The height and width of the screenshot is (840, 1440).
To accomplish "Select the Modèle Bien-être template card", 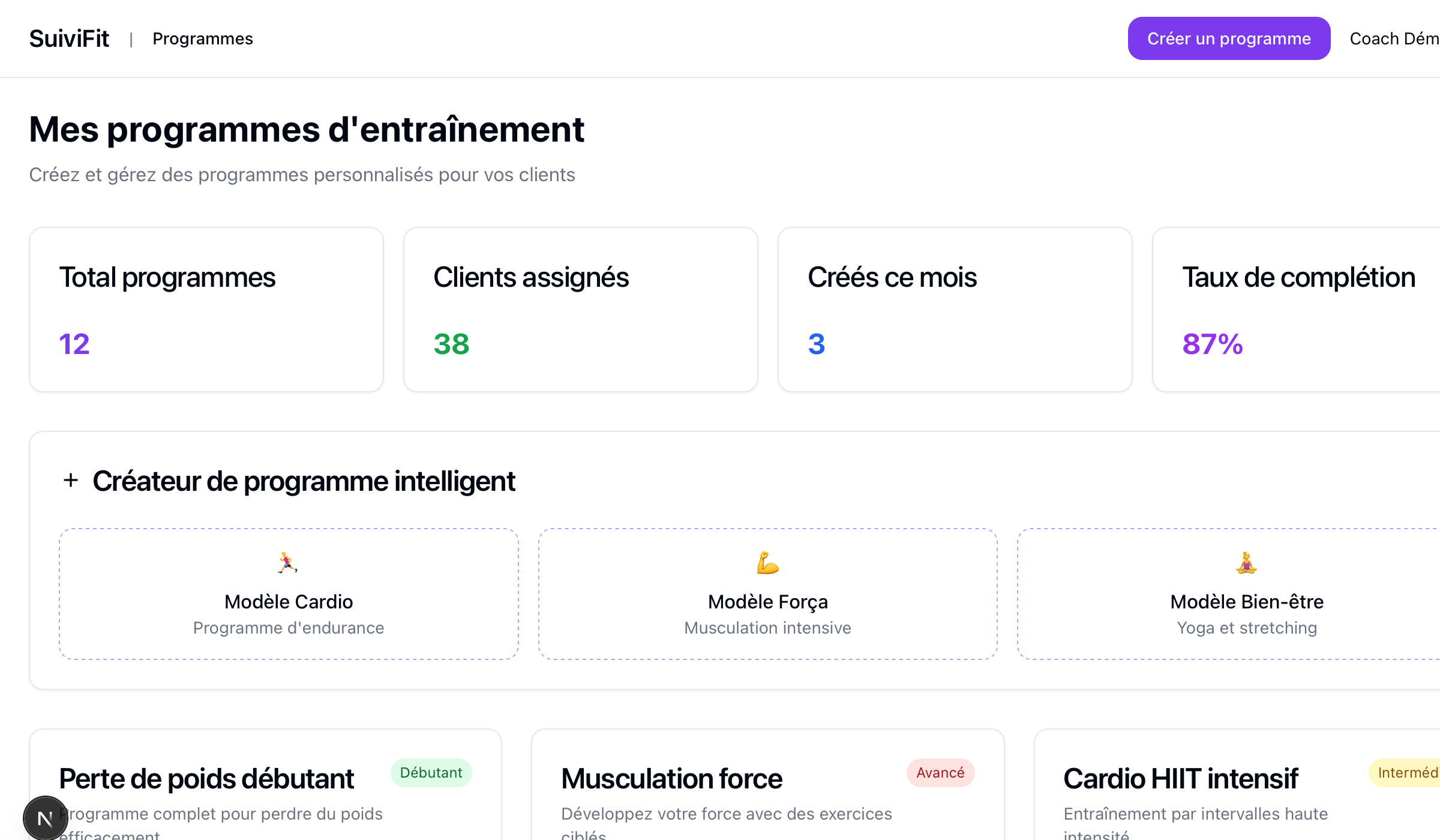I will pyautogui.click(x=1229, y=594).
